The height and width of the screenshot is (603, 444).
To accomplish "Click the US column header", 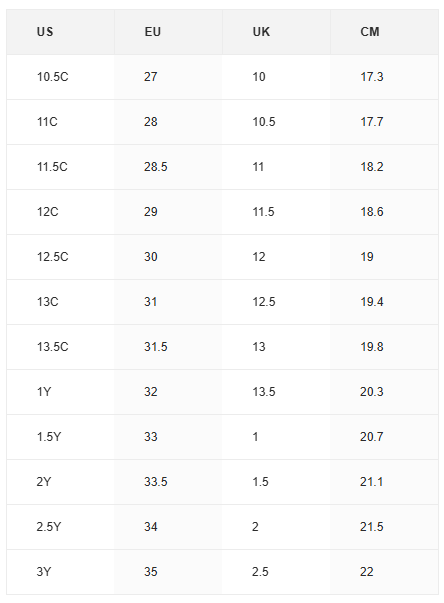I will click(x=60, y=32).
